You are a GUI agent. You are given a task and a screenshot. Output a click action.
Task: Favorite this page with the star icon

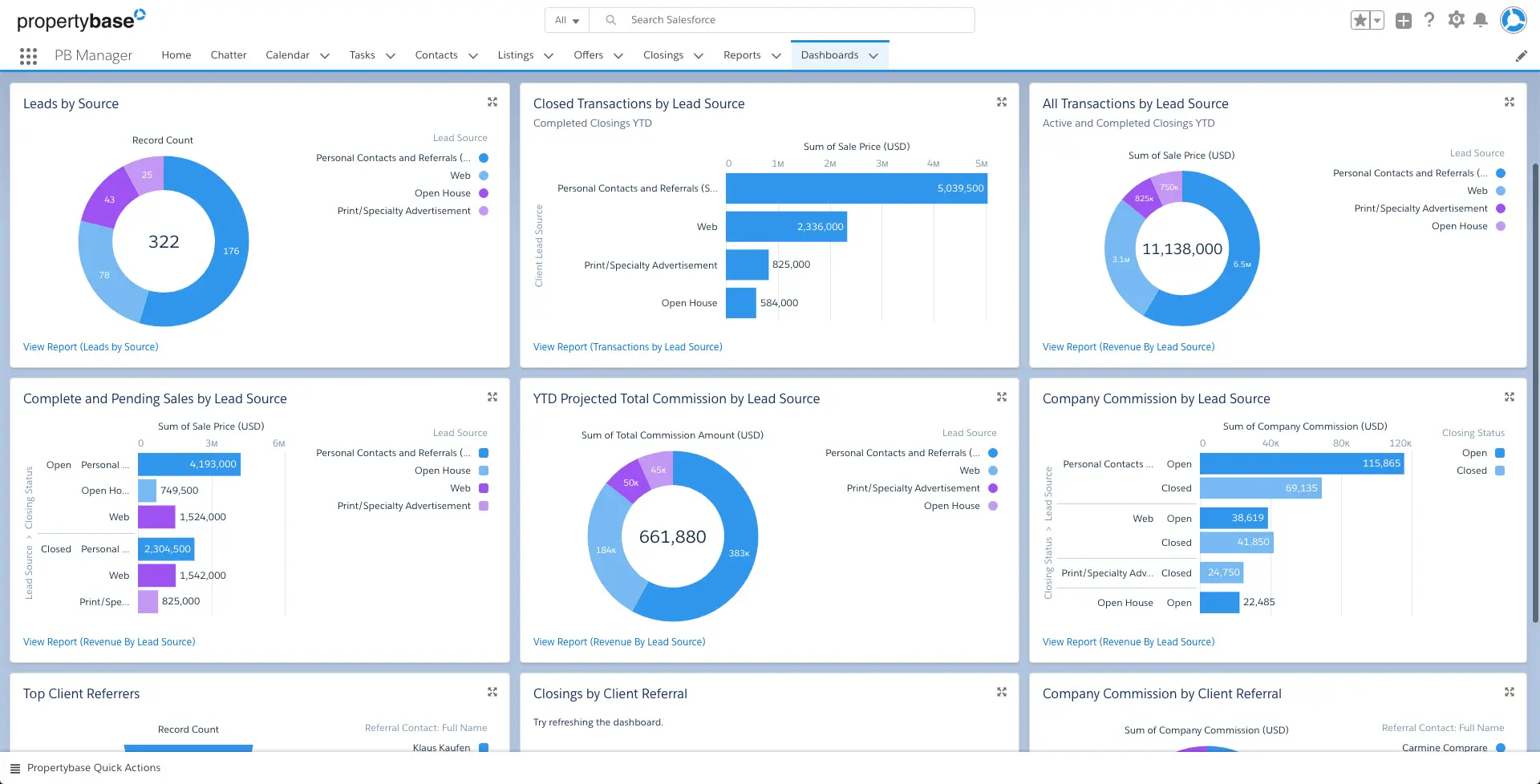[x=1360, y=19]
